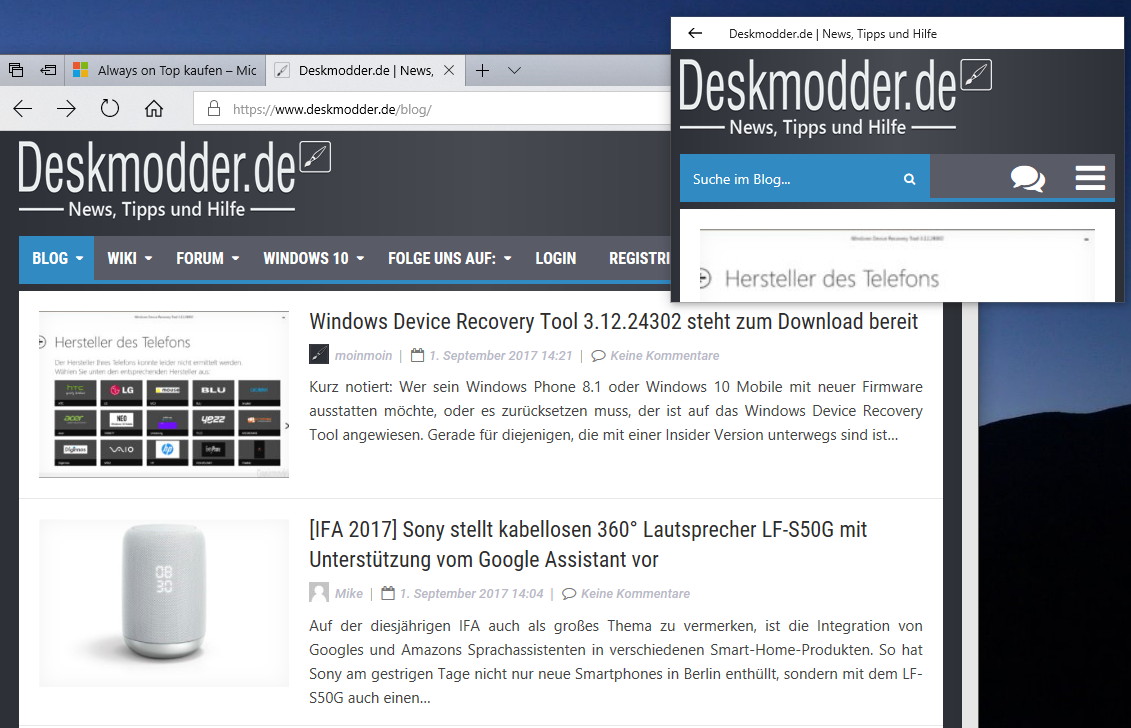Click author moinmoin link
Image resolution: width=1131 pixels, height=728 pixels.
coord(364,356)
